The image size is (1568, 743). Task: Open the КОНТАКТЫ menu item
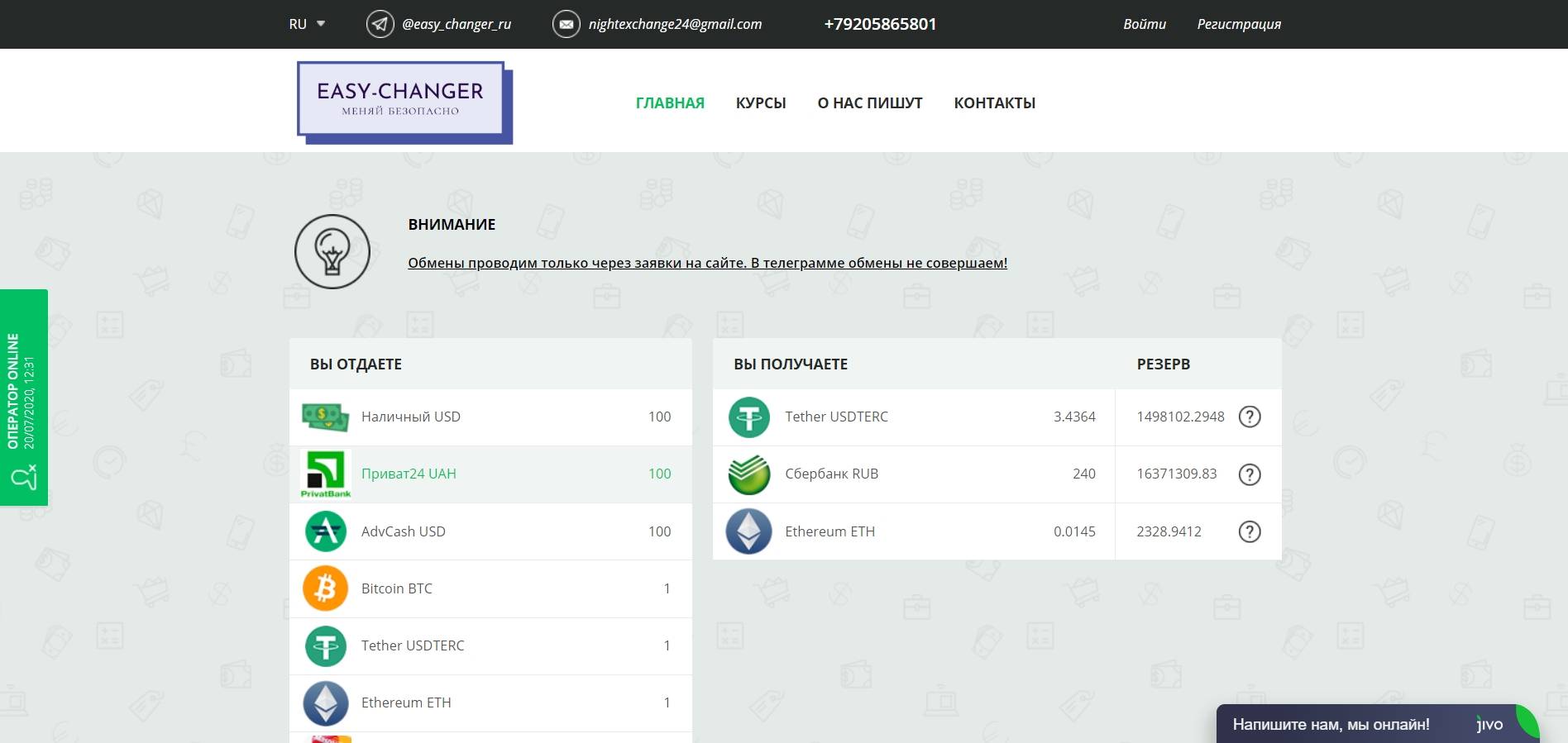(995, 103)
